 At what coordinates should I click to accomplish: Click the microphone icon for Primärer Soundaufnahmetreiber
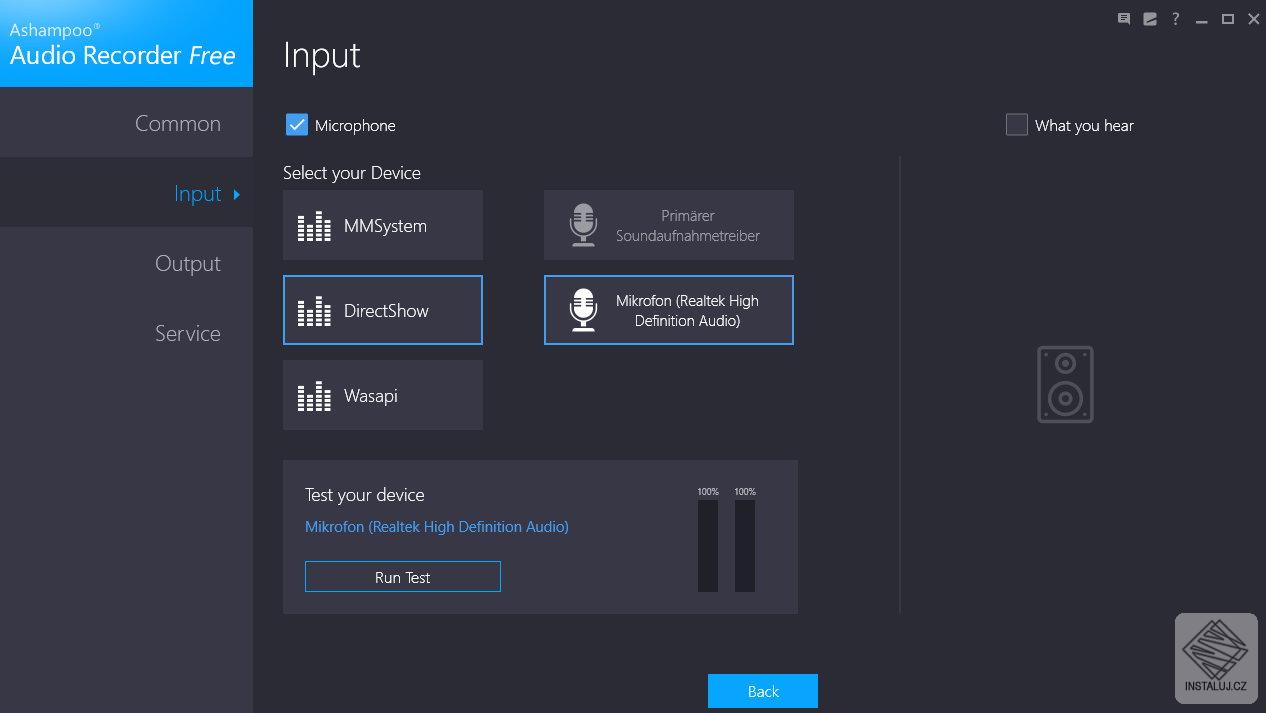(583, 225)
